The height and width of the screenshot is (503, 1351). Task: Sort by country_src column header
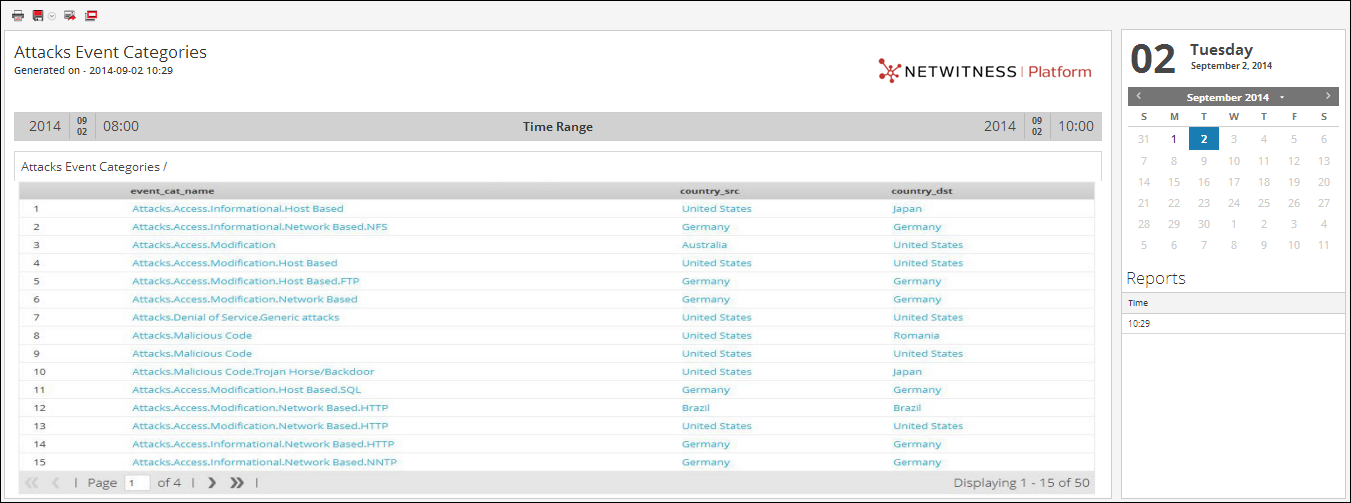point(710,191)
